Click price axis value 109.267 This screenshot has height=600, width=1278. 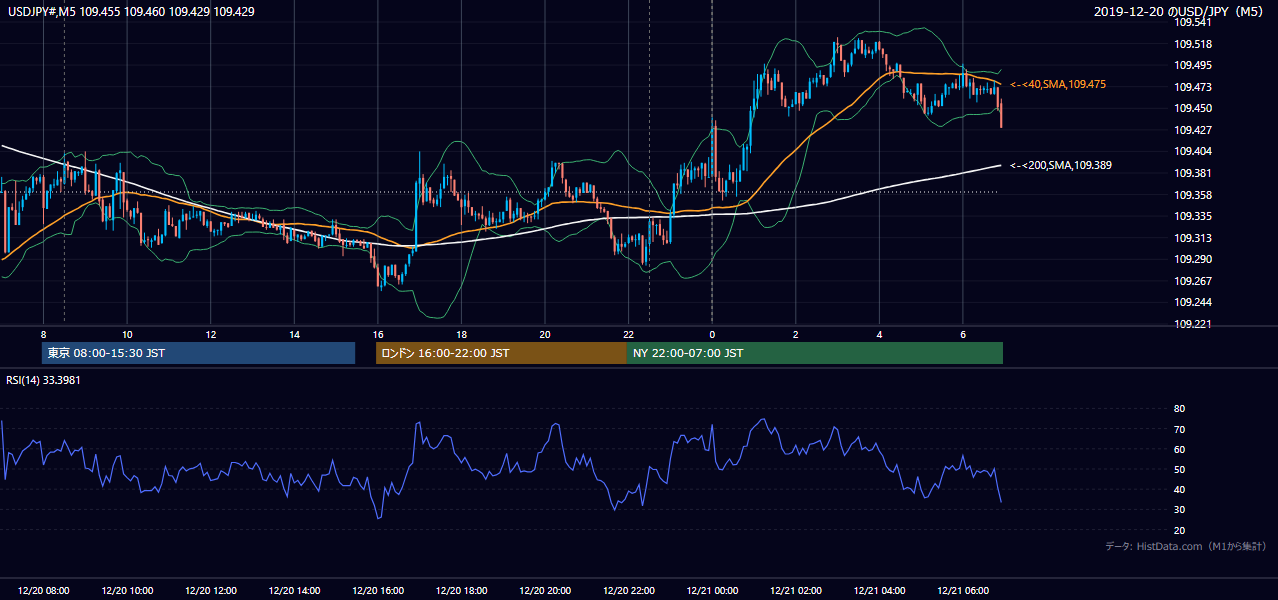tap(1192, 281)
